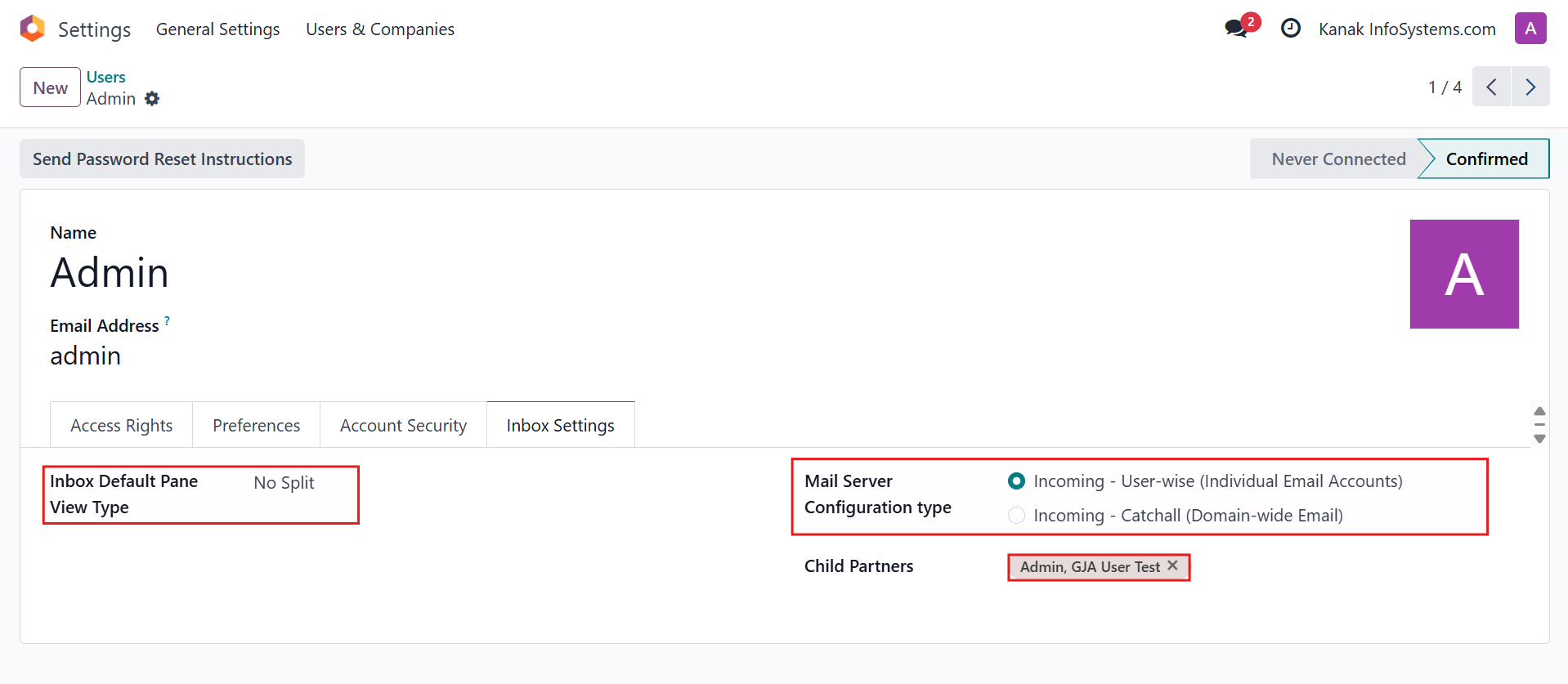Switch to the Access Rights tab
Screen dimensions: 1568x684
[x=121, y=425]
